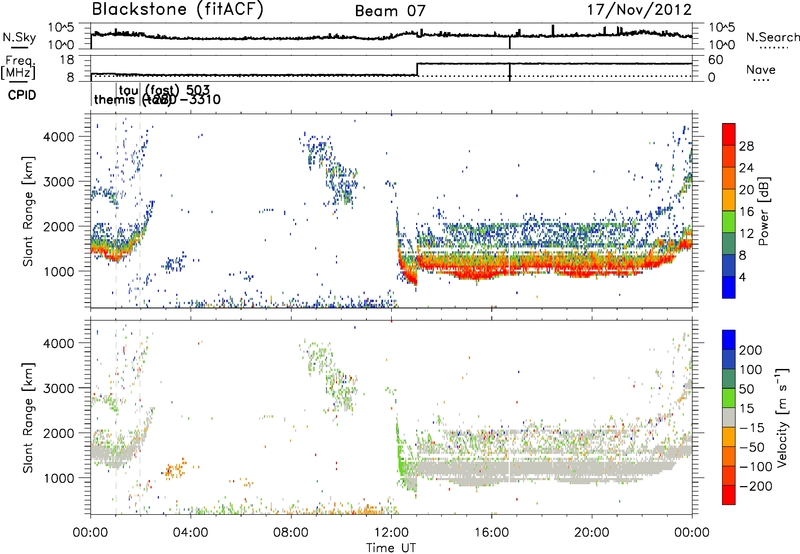Click the 'Freq. [MHz]' axis label
This screenshot has width=800, height=554.
[x=18, y=67]
